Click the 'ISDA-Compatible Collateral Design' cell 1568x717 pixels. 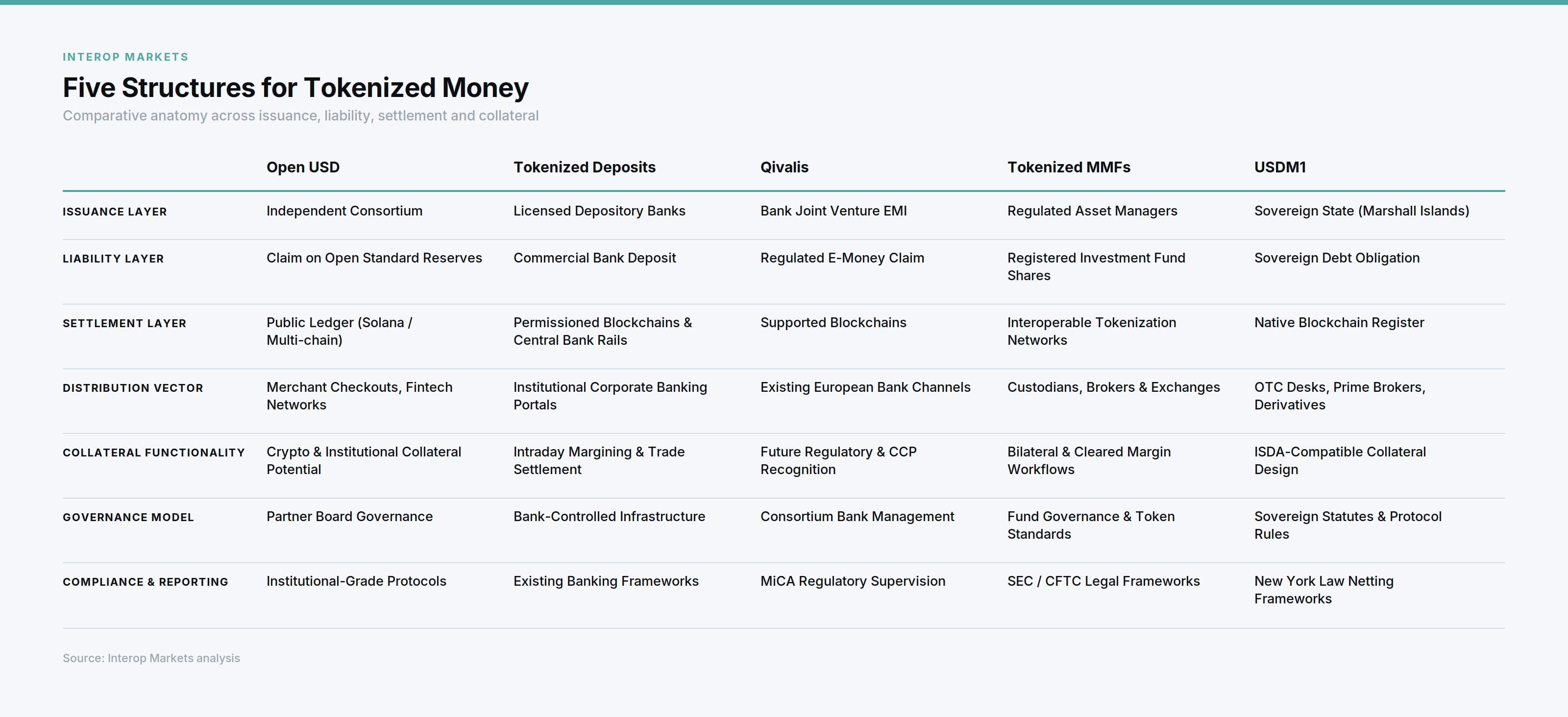[1340, 460]
